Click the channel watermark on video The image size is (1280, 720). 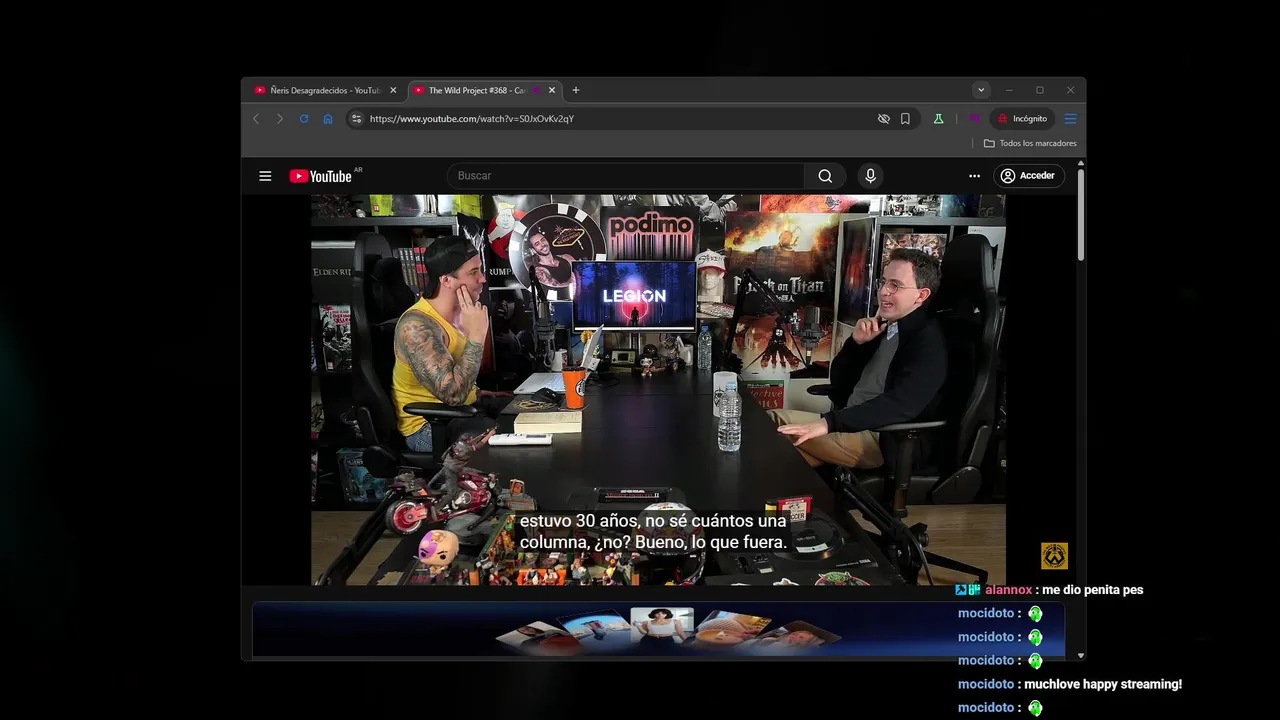tap(1055, 555)
